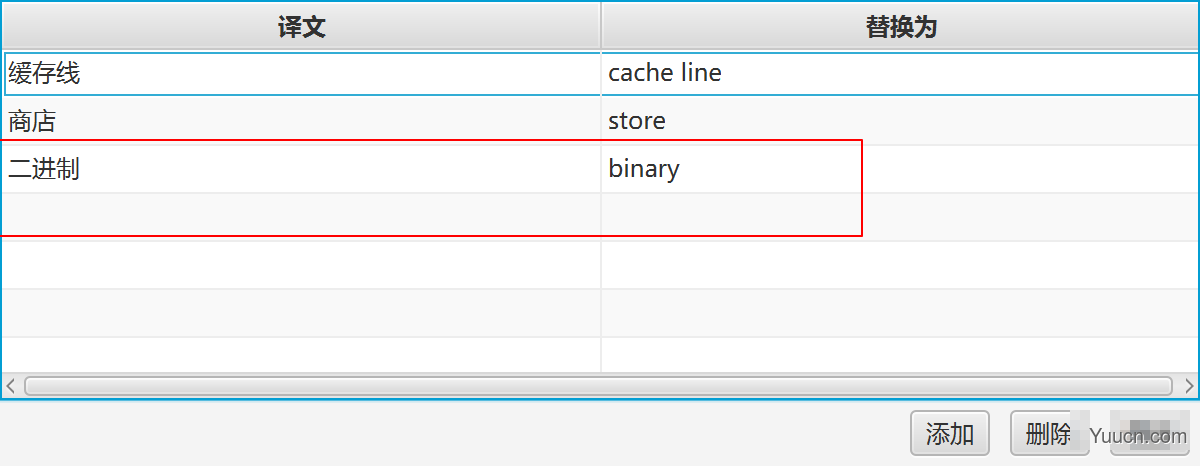
Task: Select the 缓存线 cell
Action: point(301,73)
